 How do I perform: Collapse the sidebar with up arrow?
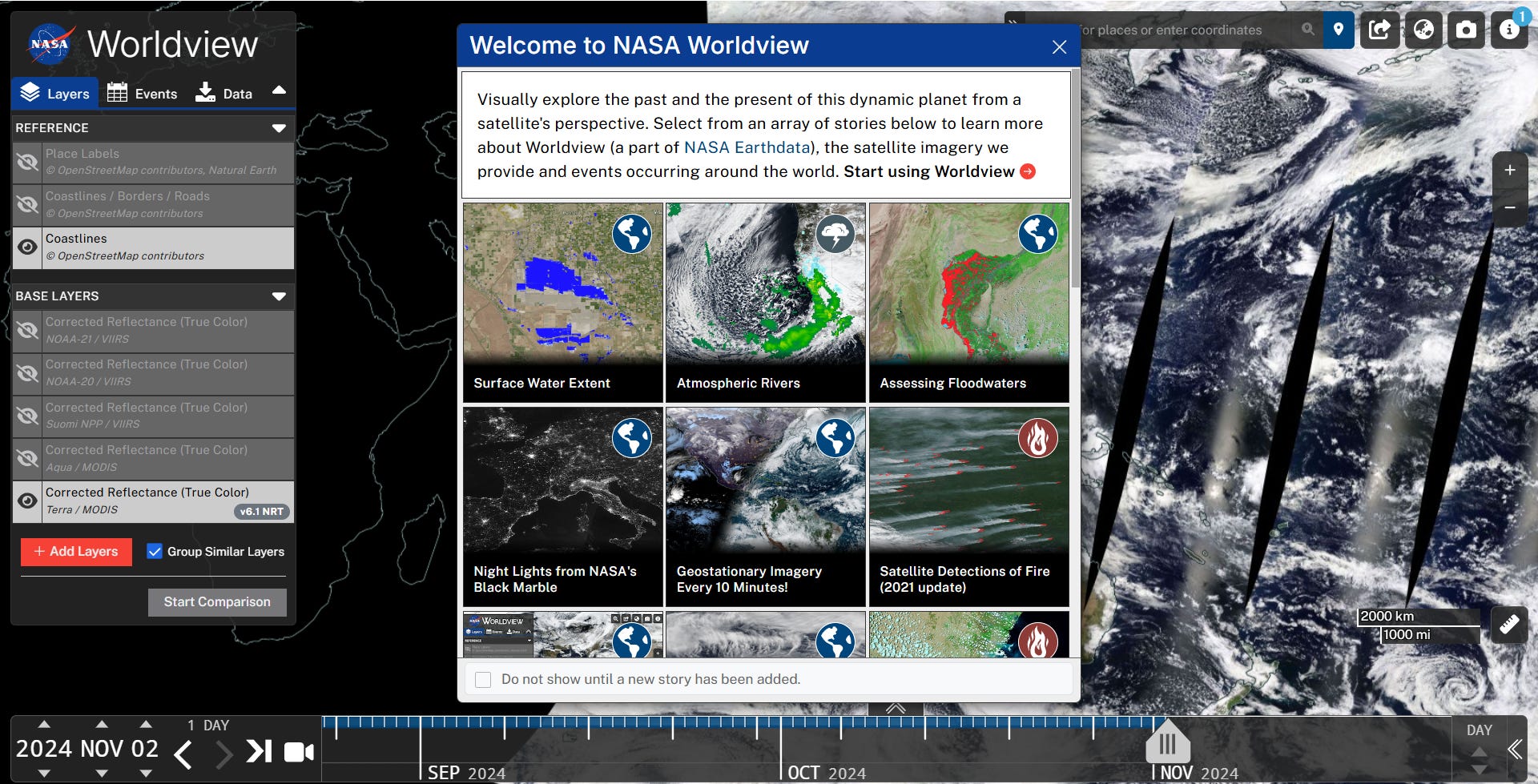pos(279,90)
